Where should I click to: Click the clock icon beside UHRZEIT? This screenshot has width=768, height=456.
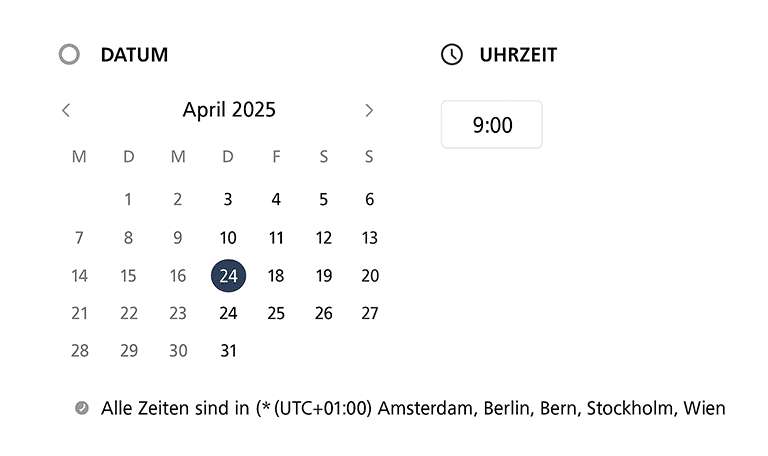[x=452, y=54]
